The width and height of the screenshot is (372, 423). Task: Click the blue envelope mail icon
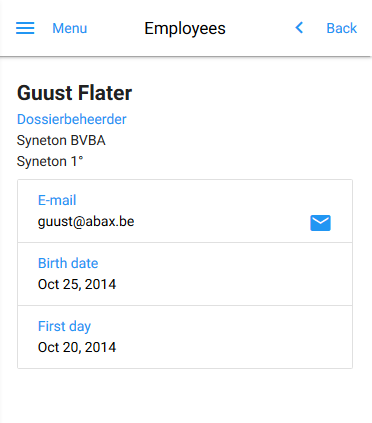click(x=320, y=223)
